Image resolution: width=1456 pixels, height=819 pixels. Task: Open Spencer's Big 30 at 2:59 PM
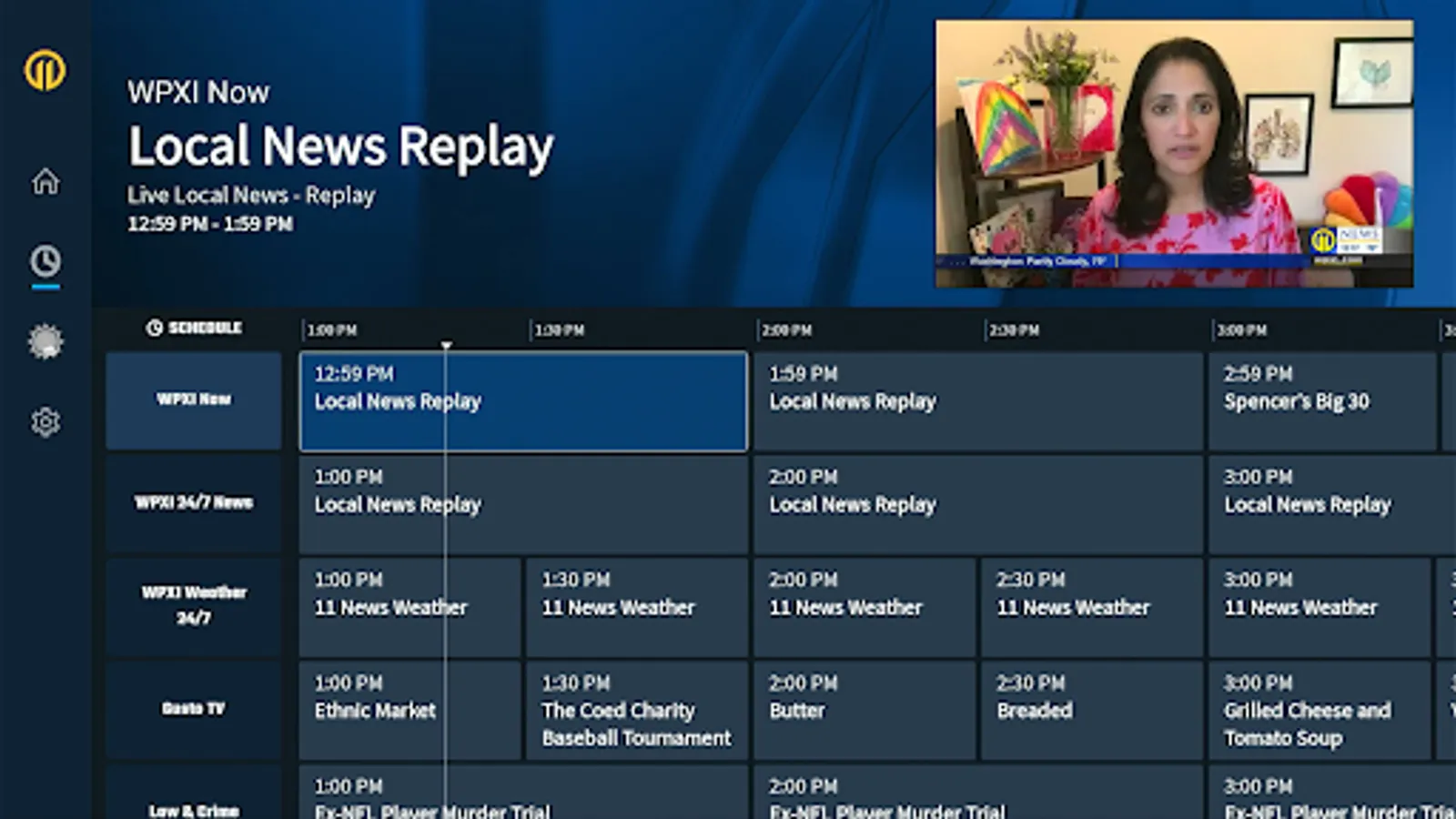click(1322, 401)
